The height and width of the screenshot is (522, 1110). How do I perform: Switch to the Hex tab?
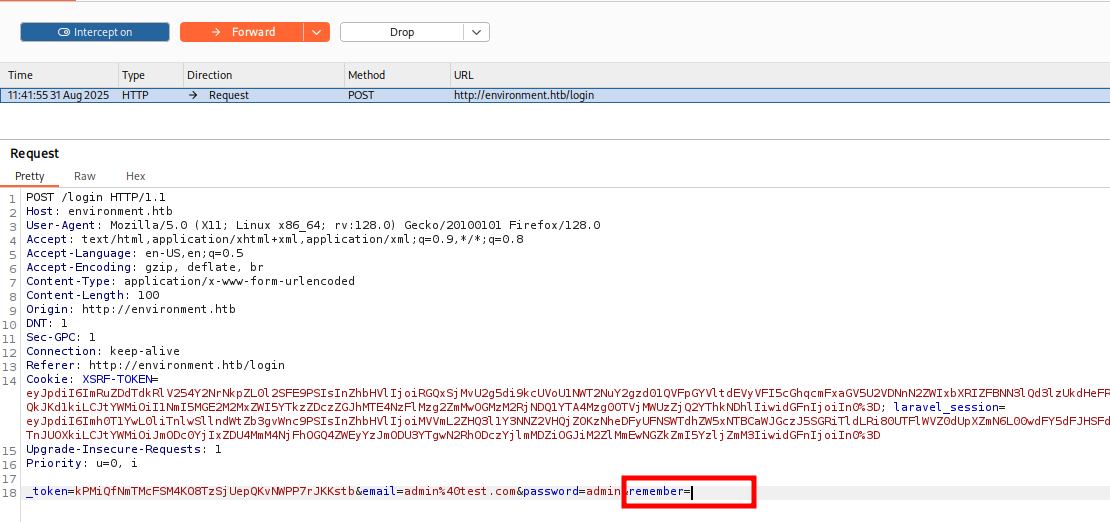tap(135, 176)
